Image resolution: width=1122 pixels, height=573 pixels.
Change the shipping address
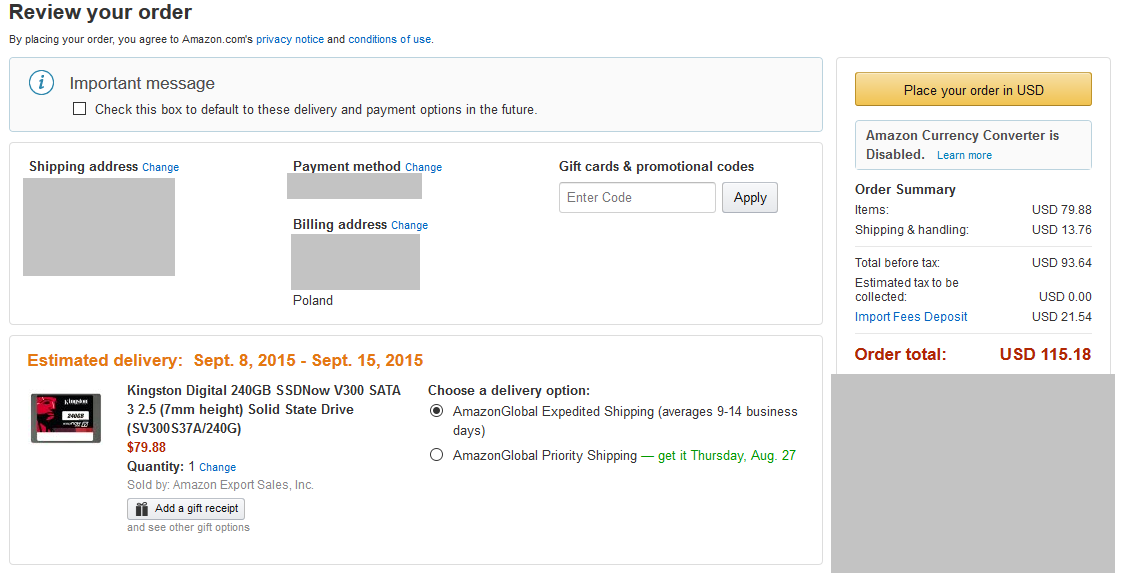[160, 167]
